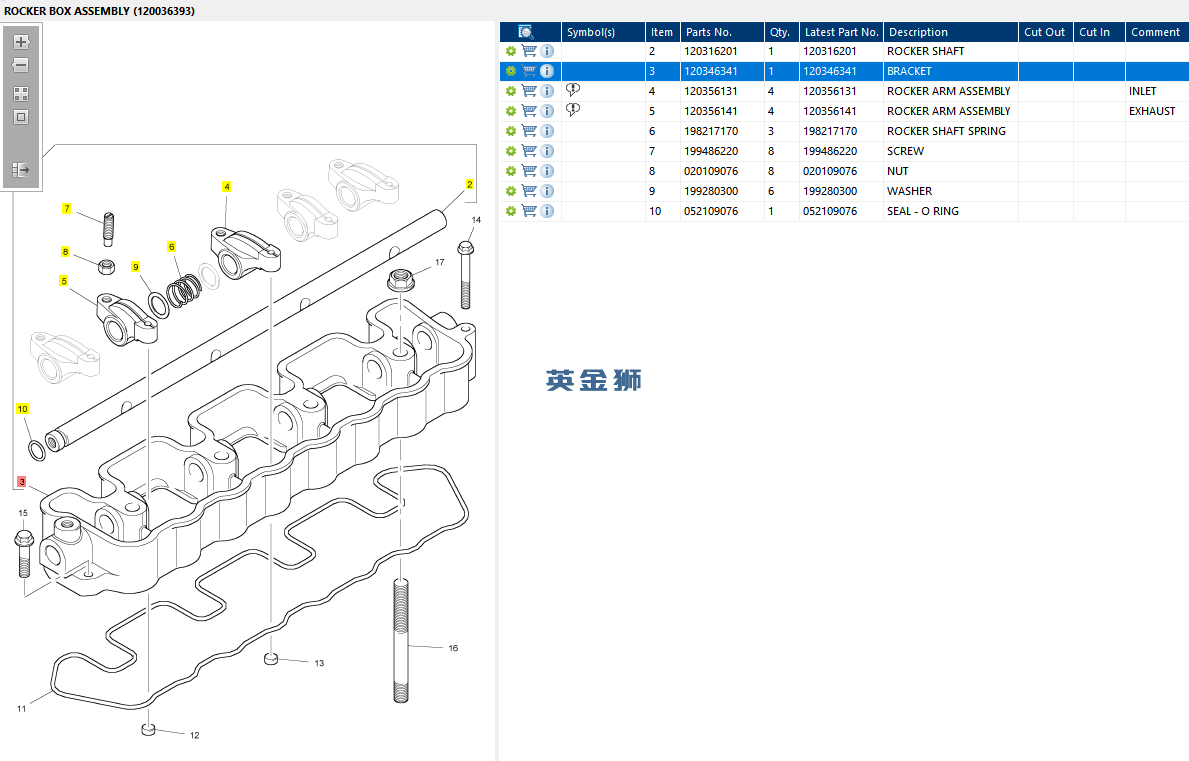Add ROCKER SHAFT to shopping cart
Image resolution: width=1189 pixels, height=761 pixels.
click(529, 51)
